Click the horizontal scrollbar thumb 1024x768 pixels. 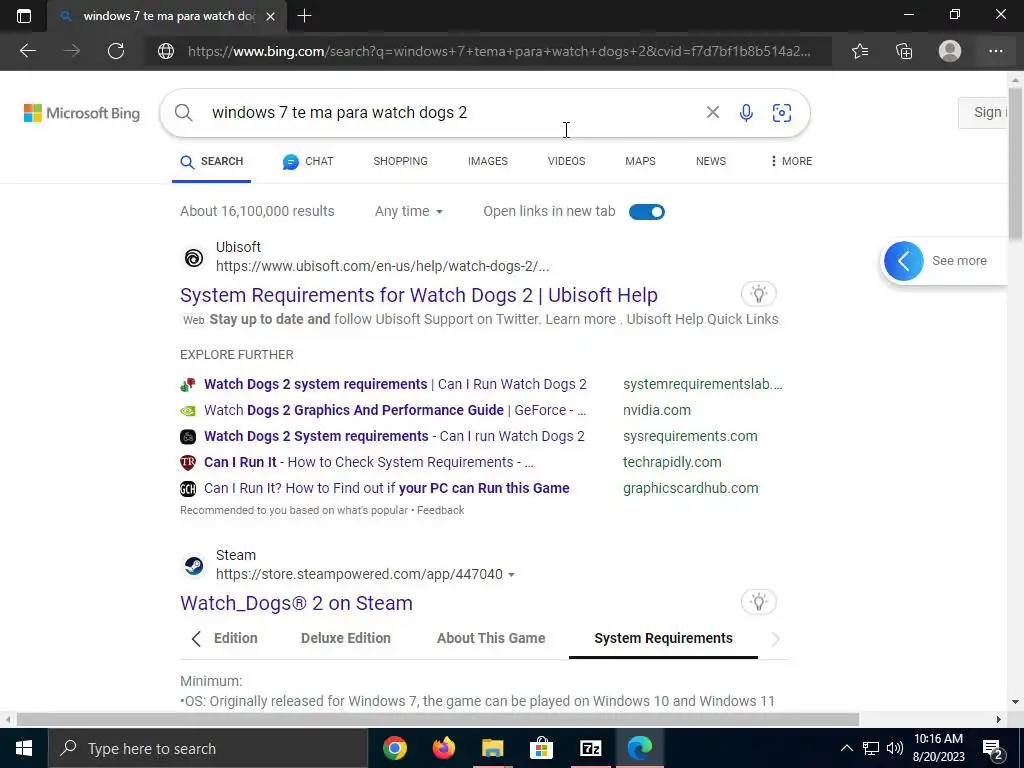pos(438,719)
